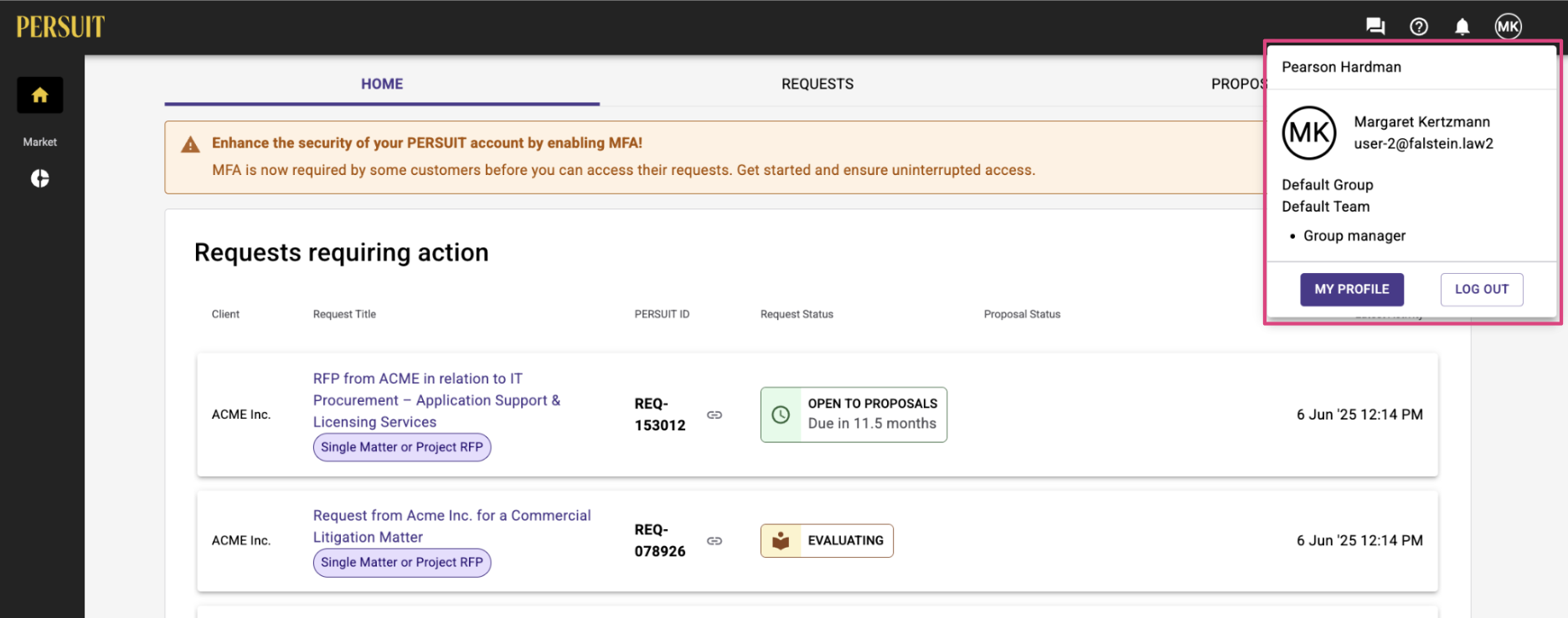
Task: Click the user-2@falstein.law2 email
Action: [x=1423, y=144]
